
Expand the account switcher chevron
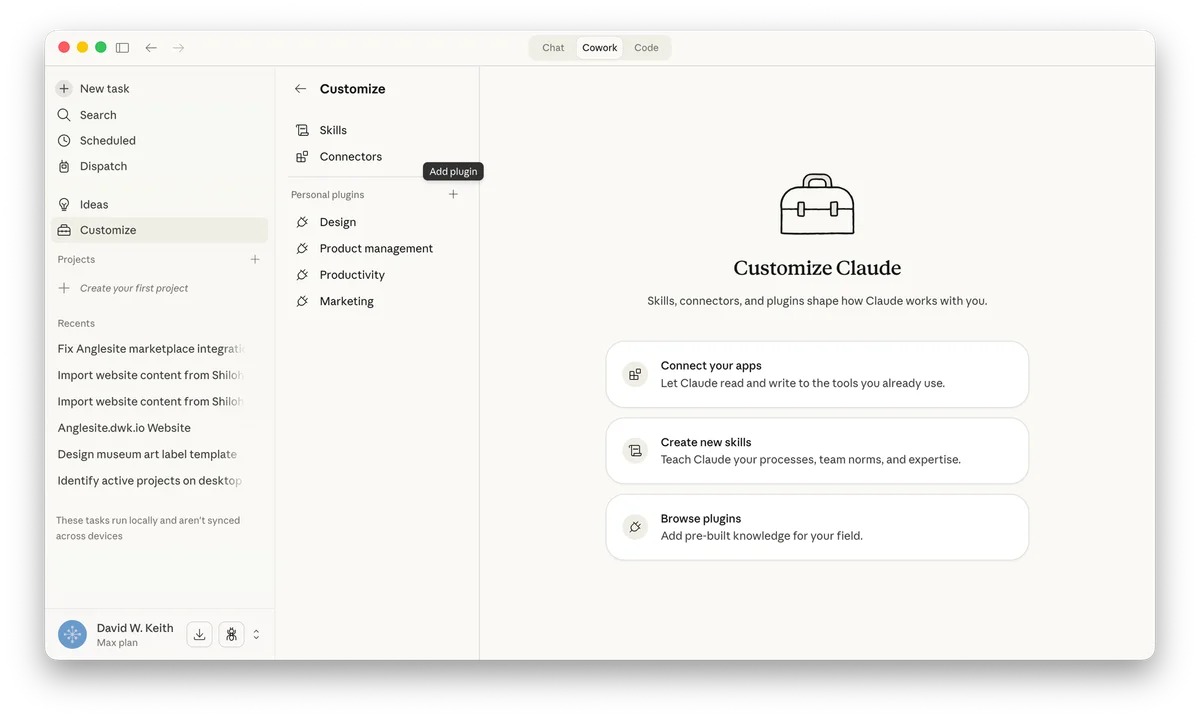[257, 634]
